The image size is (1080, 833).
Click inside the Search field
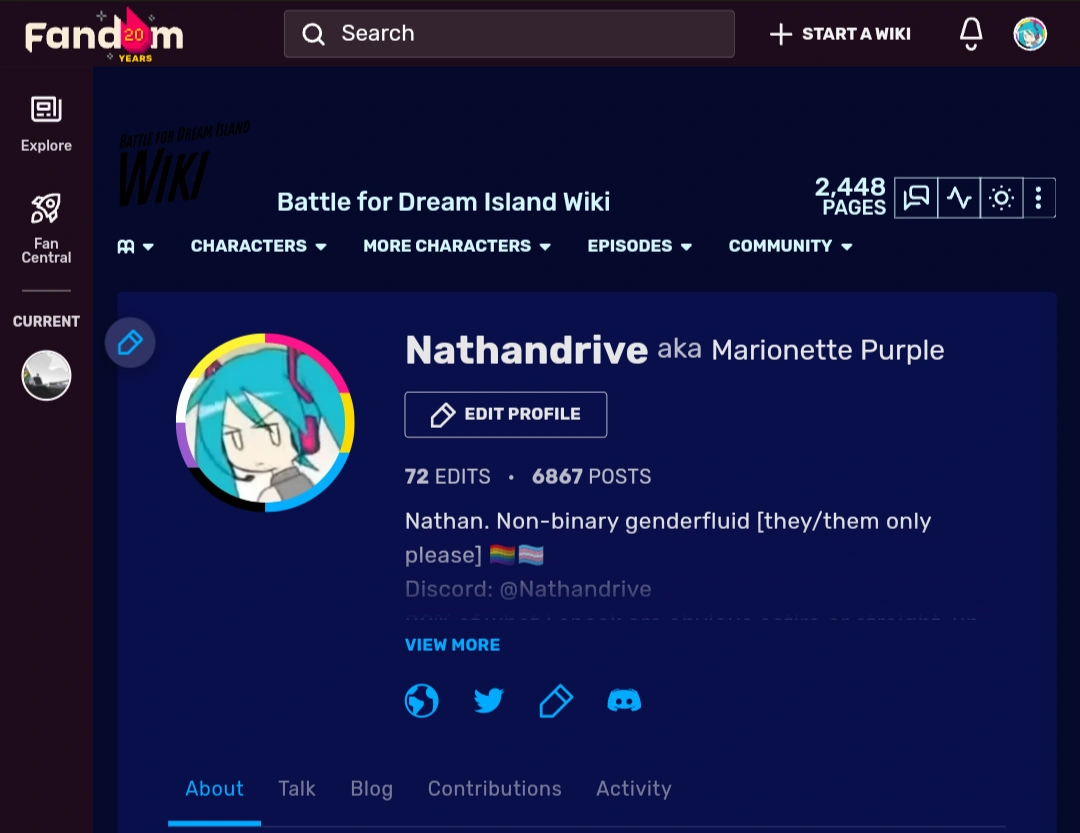[x=510, y=33]
